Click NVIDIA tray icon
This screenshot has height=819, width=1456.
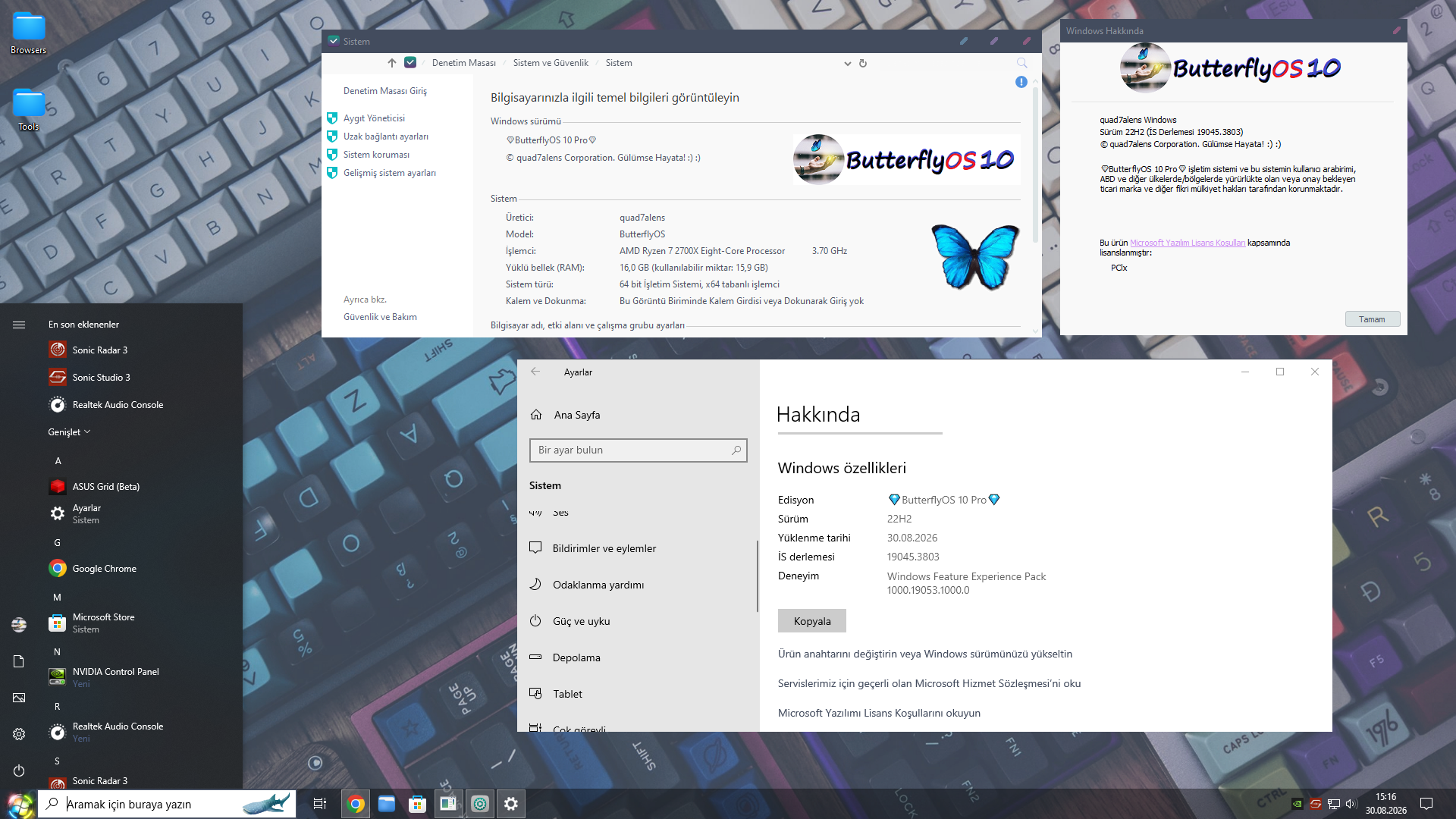1298,804
